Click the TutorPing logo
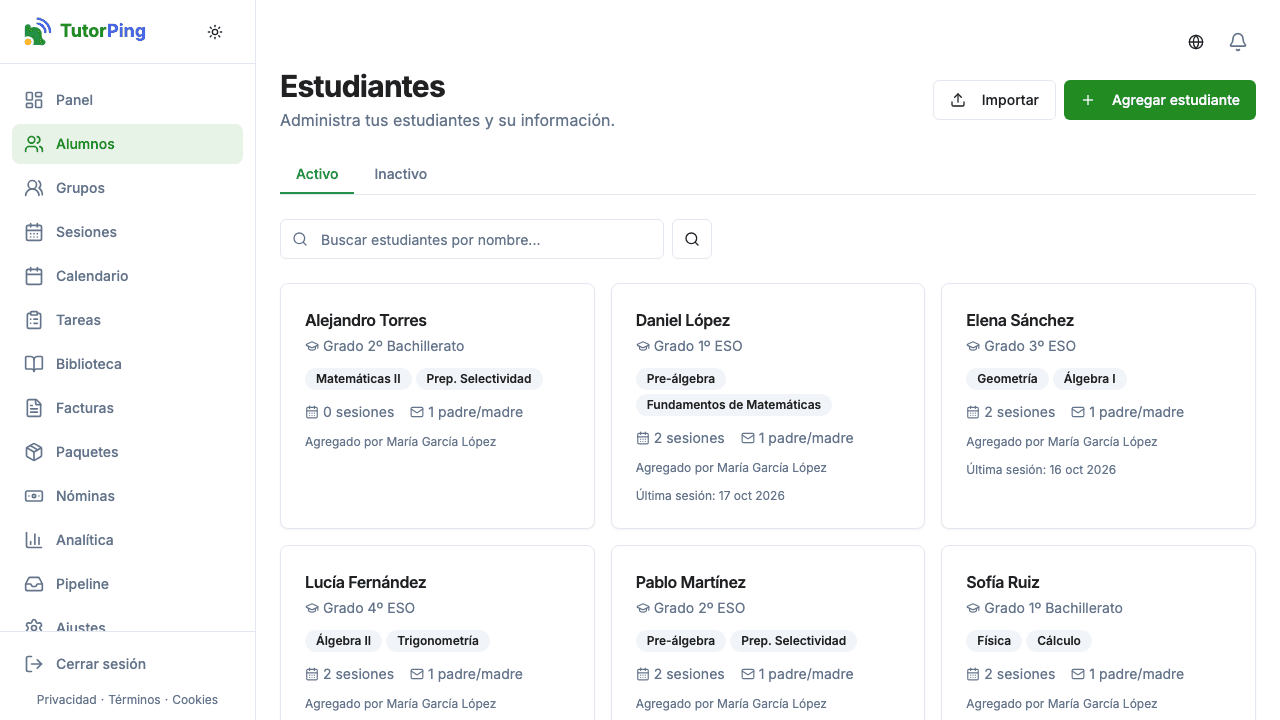The height and width of the screenshot is (720, 1280). 85,31
